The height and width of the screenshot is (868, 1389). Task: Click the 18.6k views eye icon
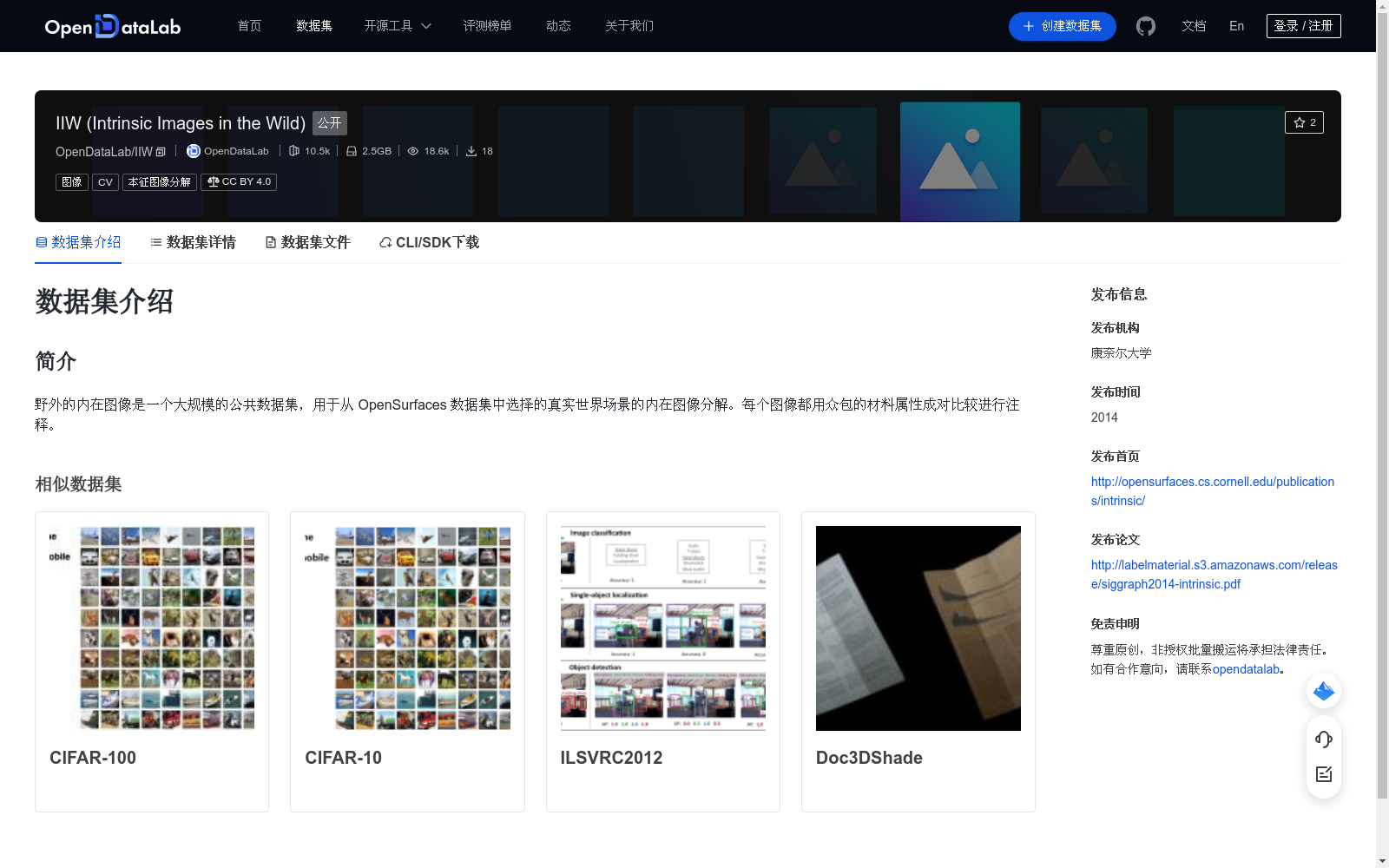coord(413,151)
